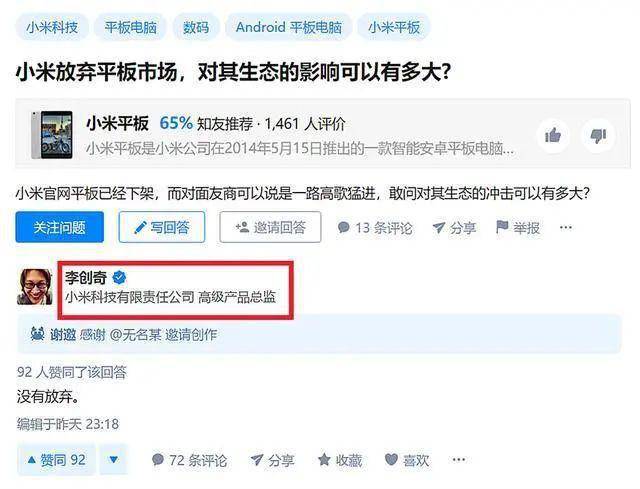The width and height of the screenshot is (640, 489).
Task: Upvote the answer with 赞同 92
Action: [x=56, y=460]
